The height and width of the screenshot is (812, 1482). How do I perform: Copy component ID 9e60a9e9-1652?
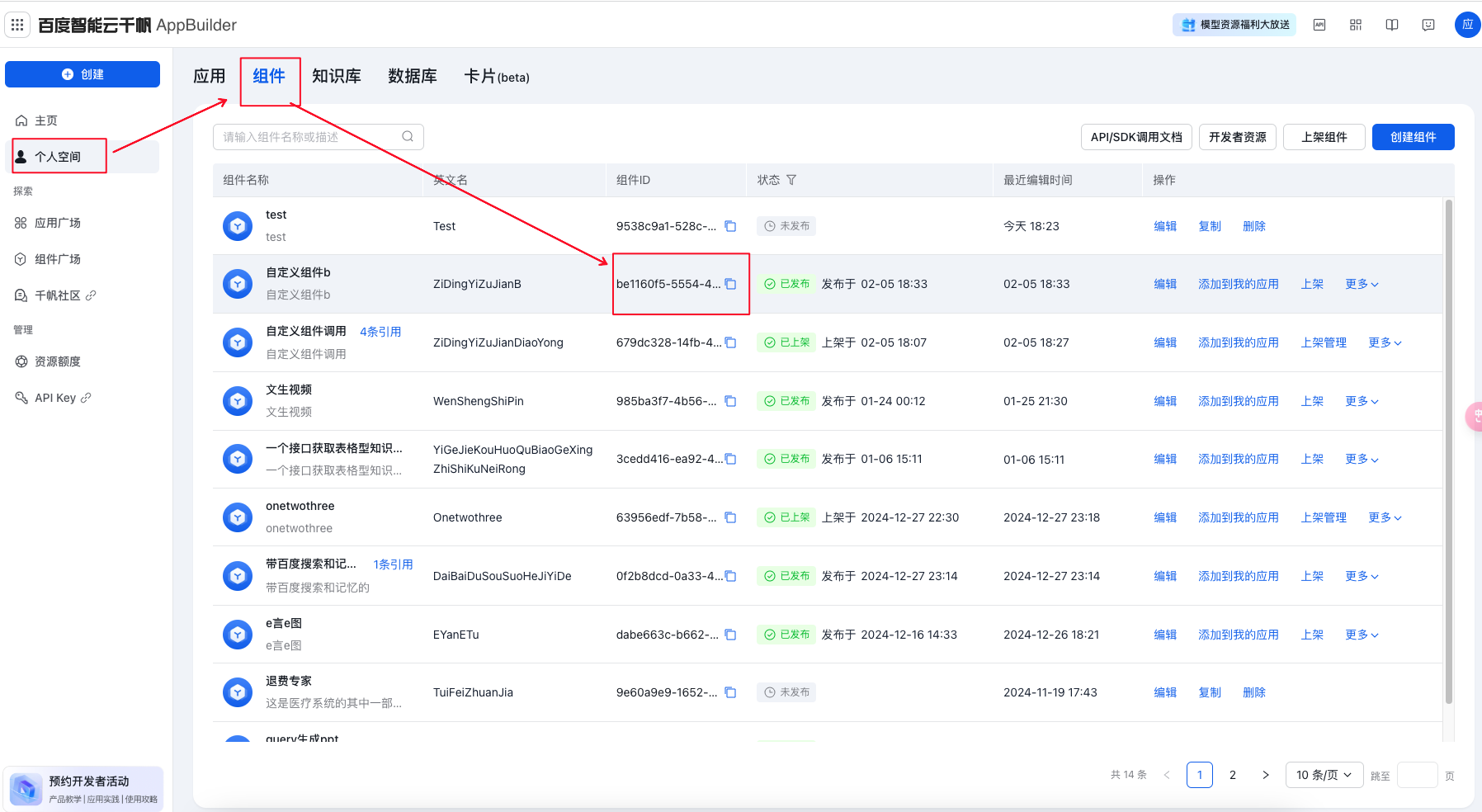point(730,692)
